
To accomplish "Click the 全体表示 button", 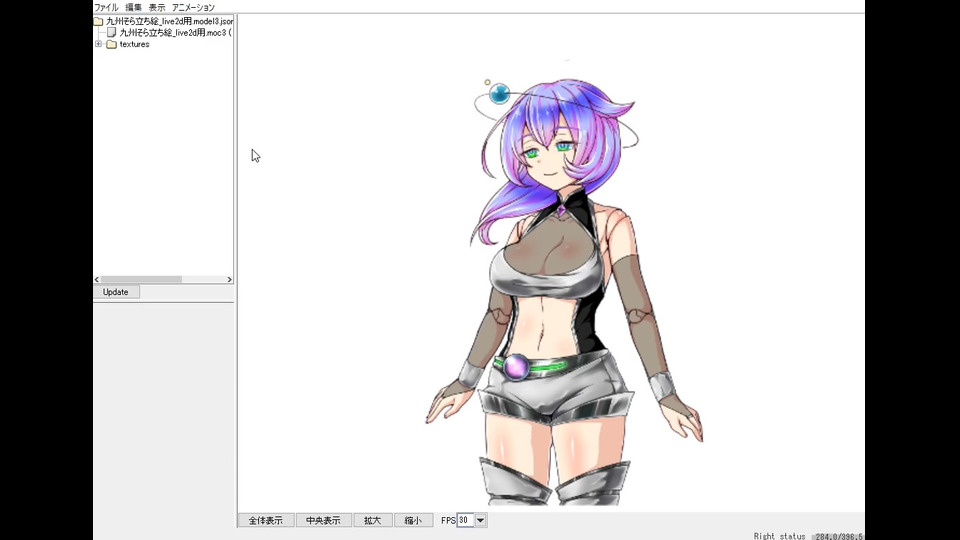I will 266,520.
